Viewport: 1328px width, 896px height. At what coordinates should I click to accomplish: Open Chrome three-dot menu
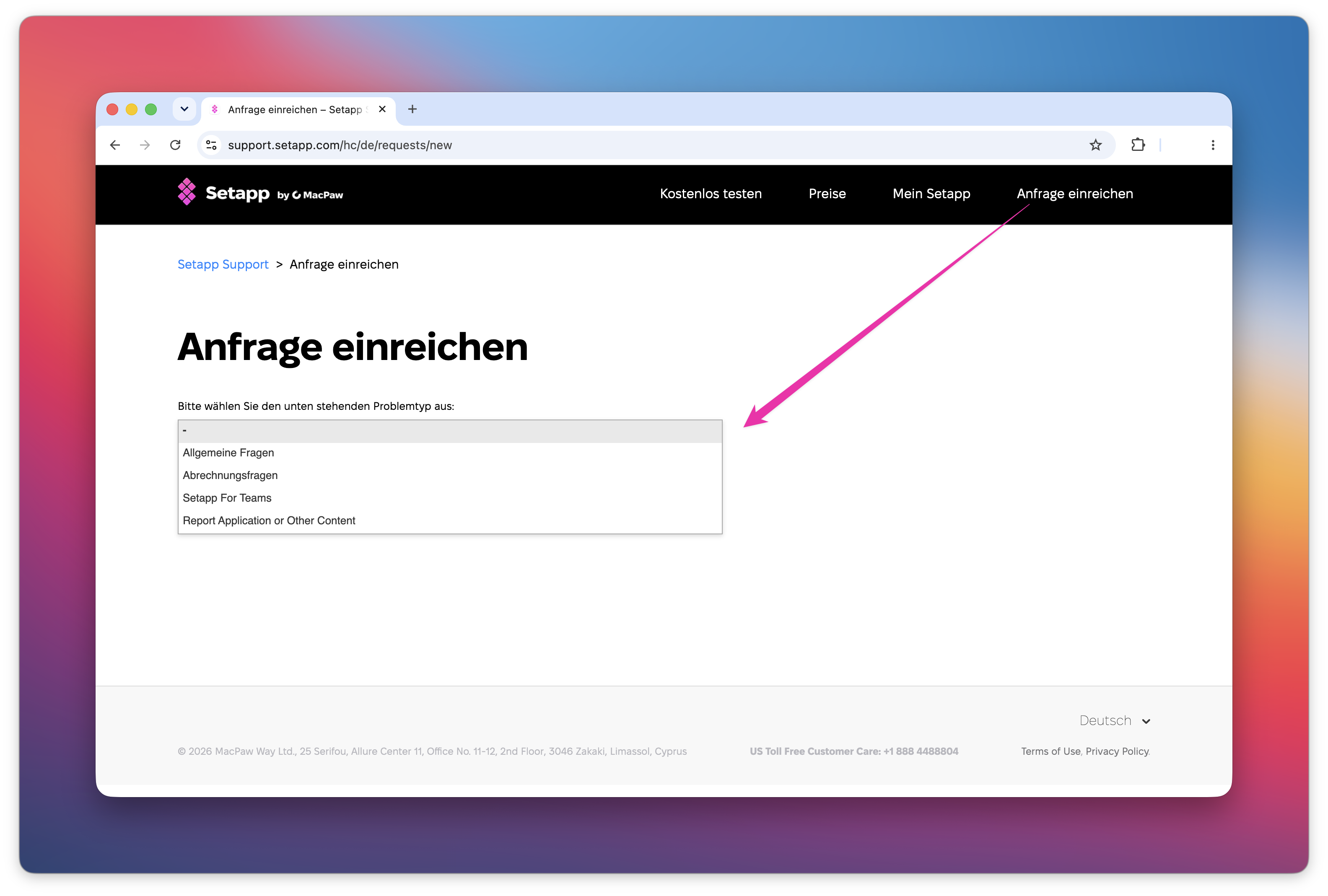[x=1213, y=145]
